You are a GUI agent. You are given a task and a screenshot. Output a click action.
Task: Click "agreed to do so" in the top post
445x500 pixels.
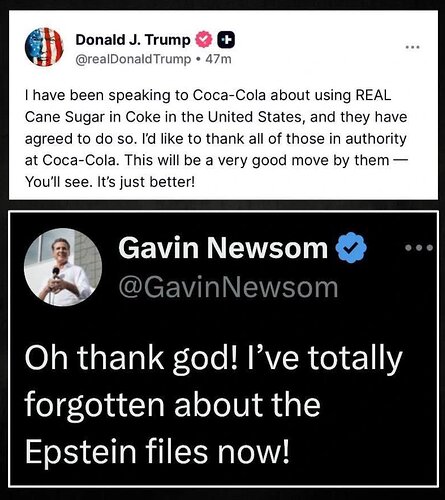(80, 139)
